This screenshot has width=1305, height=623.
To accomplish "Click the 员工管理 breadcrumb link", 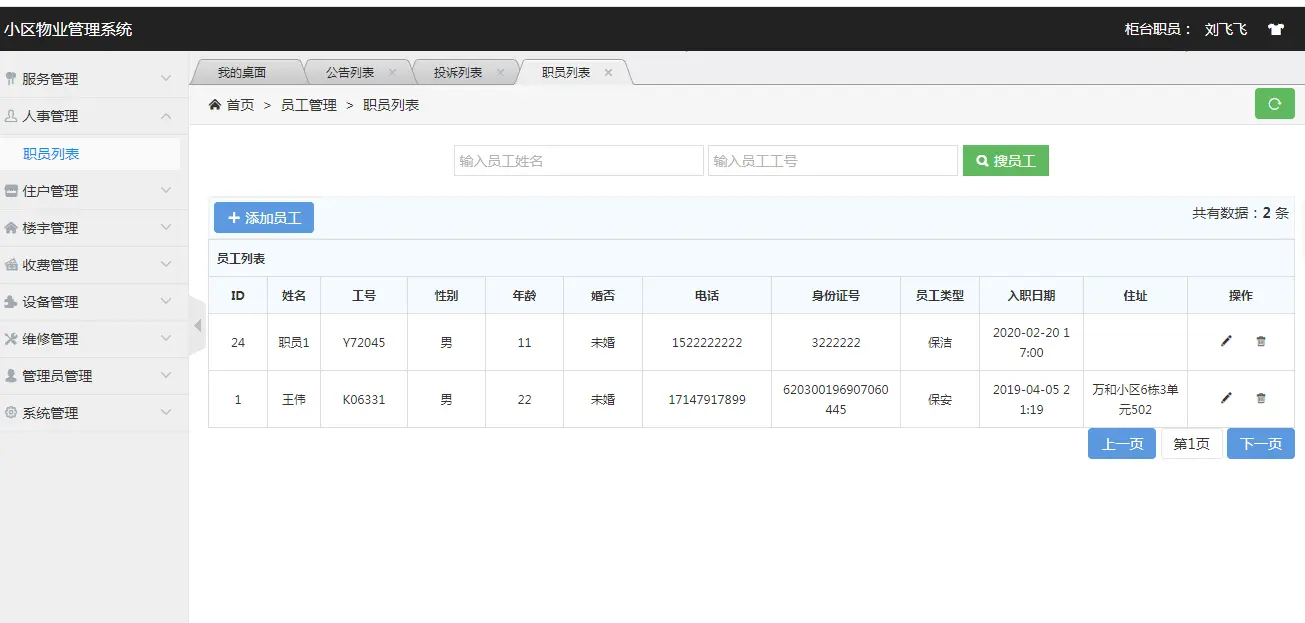I will click(x=309, y=105).
